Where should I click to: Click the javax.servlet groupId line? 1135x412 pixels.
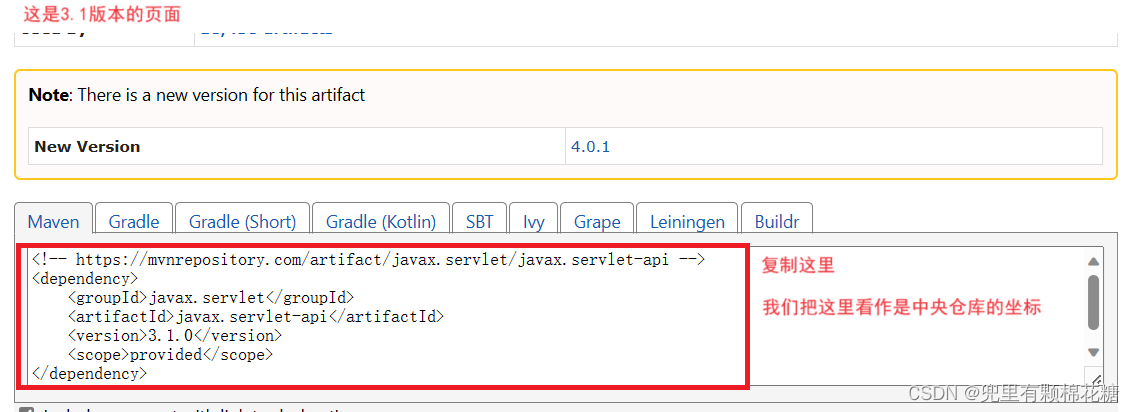[x=211, y=298]
